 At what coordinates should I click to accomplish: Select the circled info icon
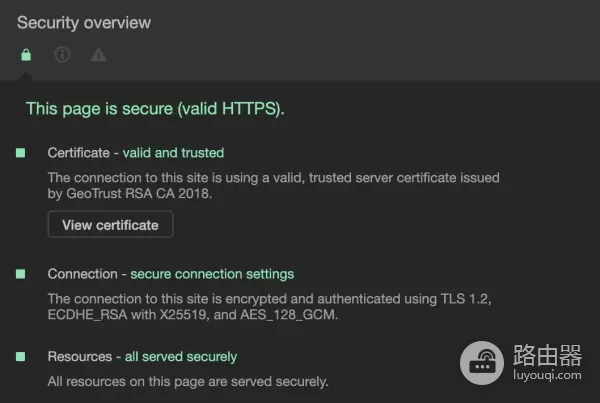click(62, 55)
